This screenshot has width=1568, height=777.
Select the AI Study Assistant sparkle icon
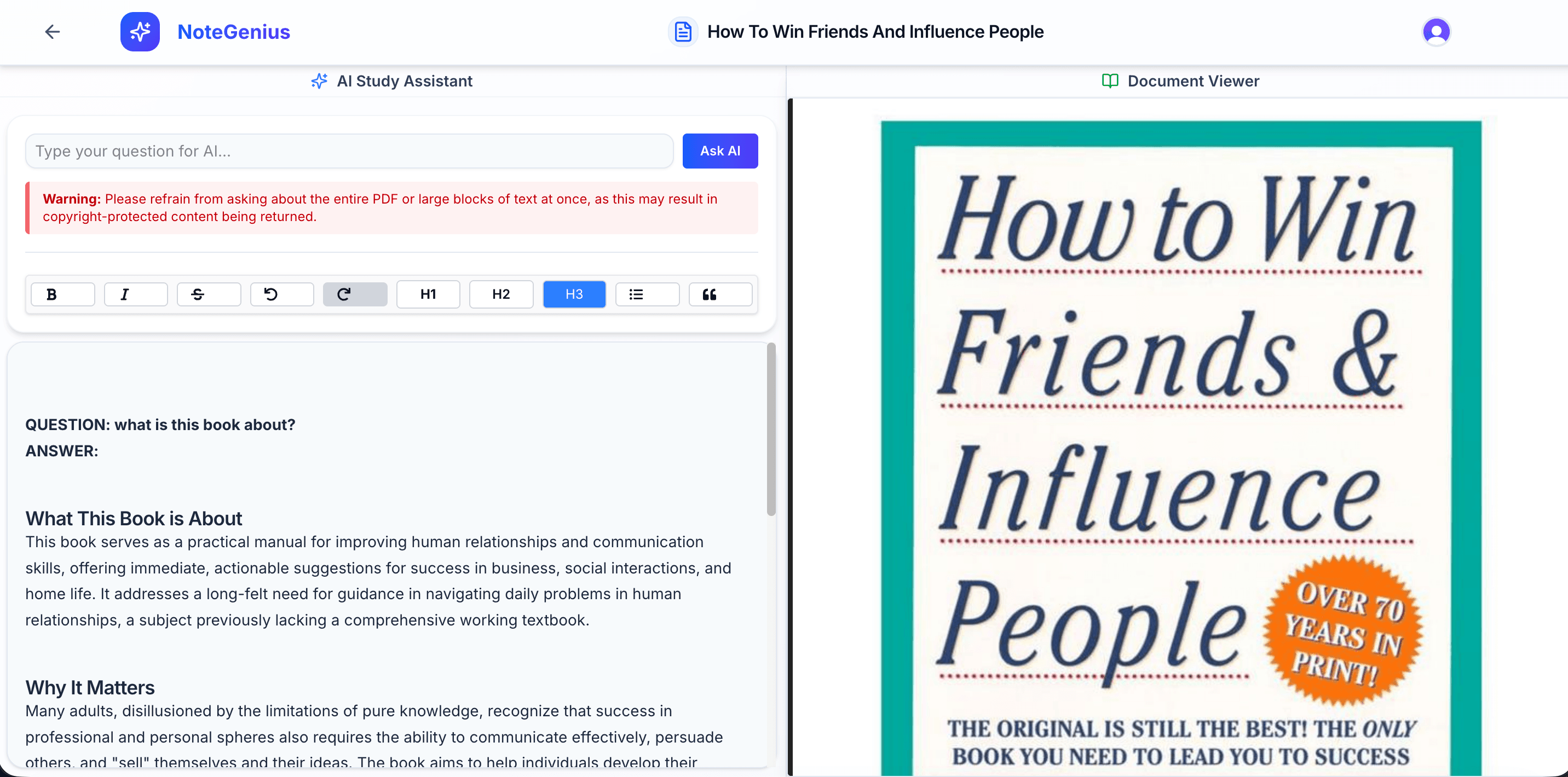point(319,81)
